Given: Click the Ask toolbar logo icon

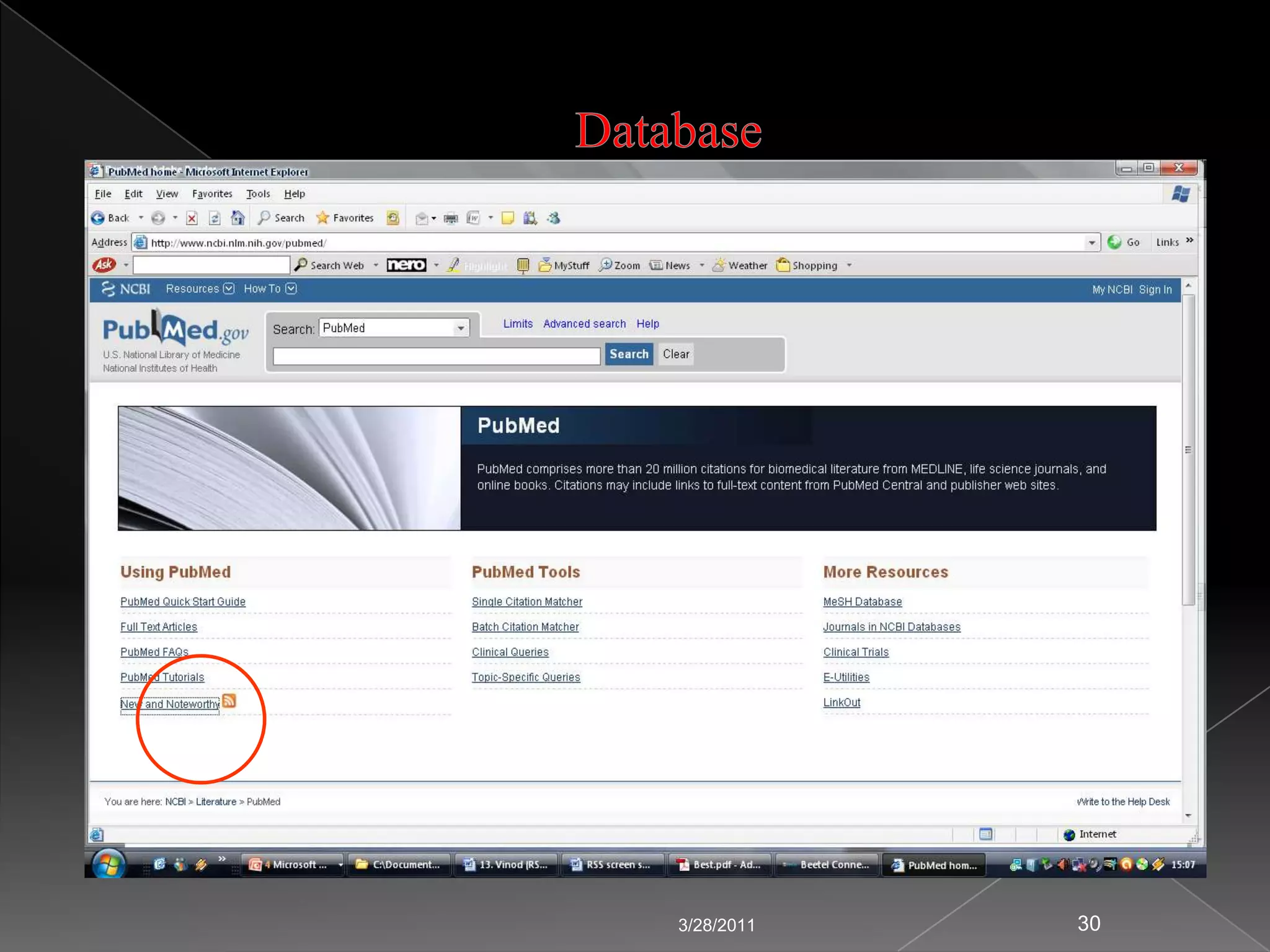Looking at the screenshot, I should tap(104, 265).
